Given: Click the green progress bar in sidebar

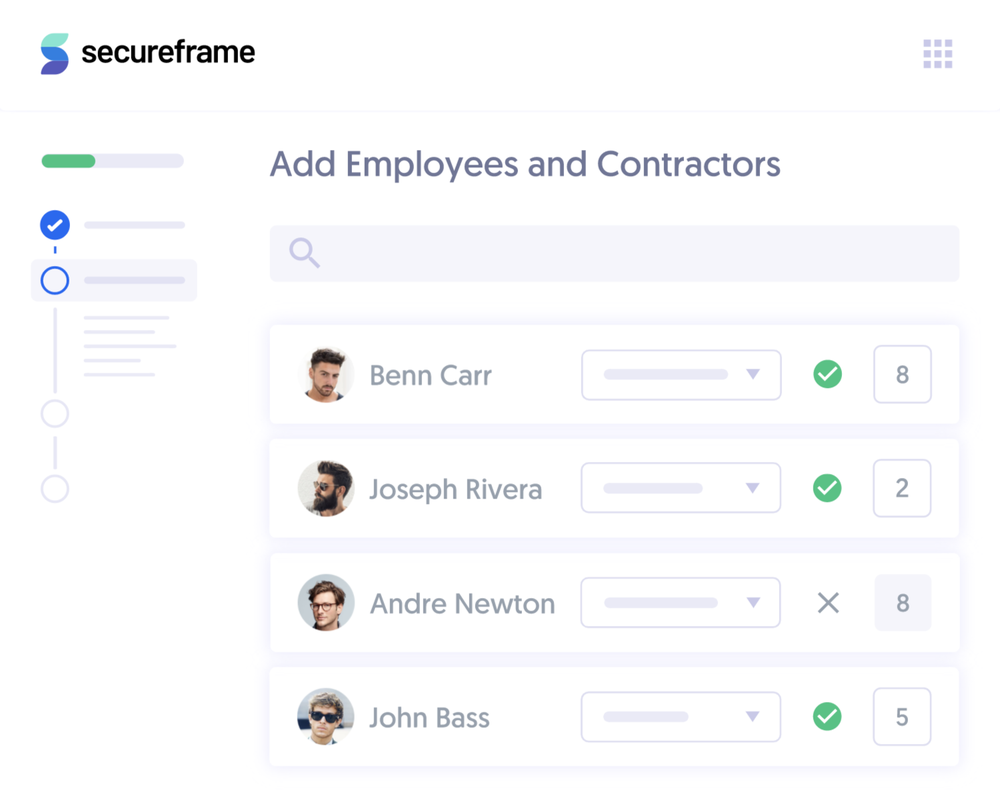Looking at the screenshot, I should [x=69, y=161].
